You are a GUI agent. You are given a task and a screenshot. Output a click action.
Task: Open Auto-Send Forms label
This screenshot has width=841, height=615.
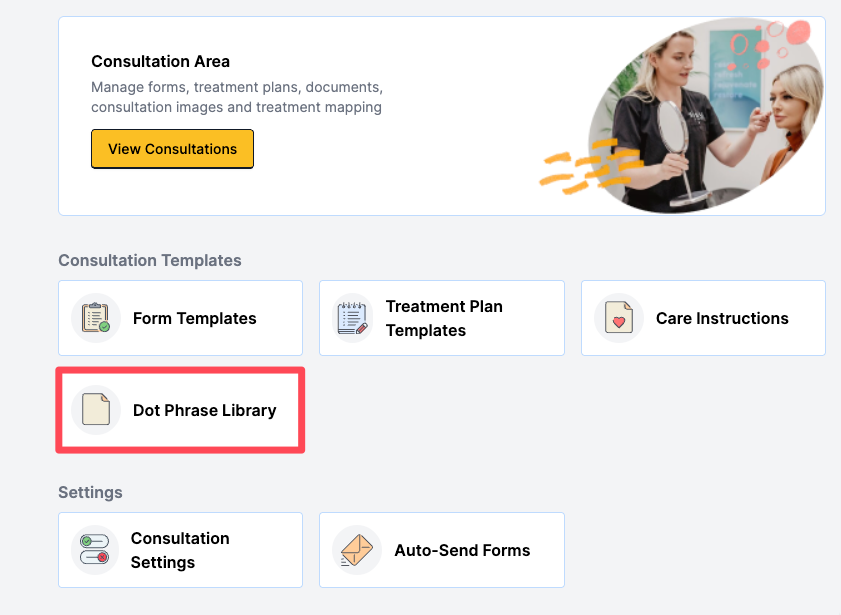(462, 550)
